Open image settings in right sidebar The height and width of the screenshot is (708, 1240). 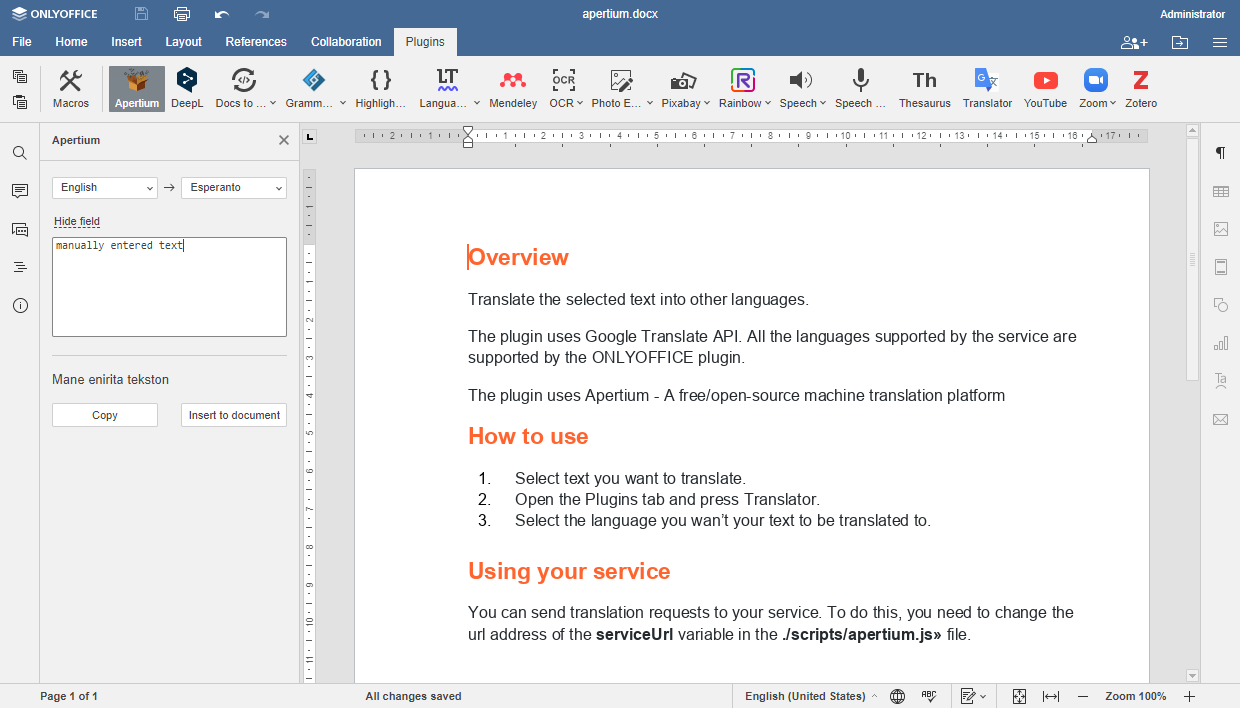tap(1220, 229)
